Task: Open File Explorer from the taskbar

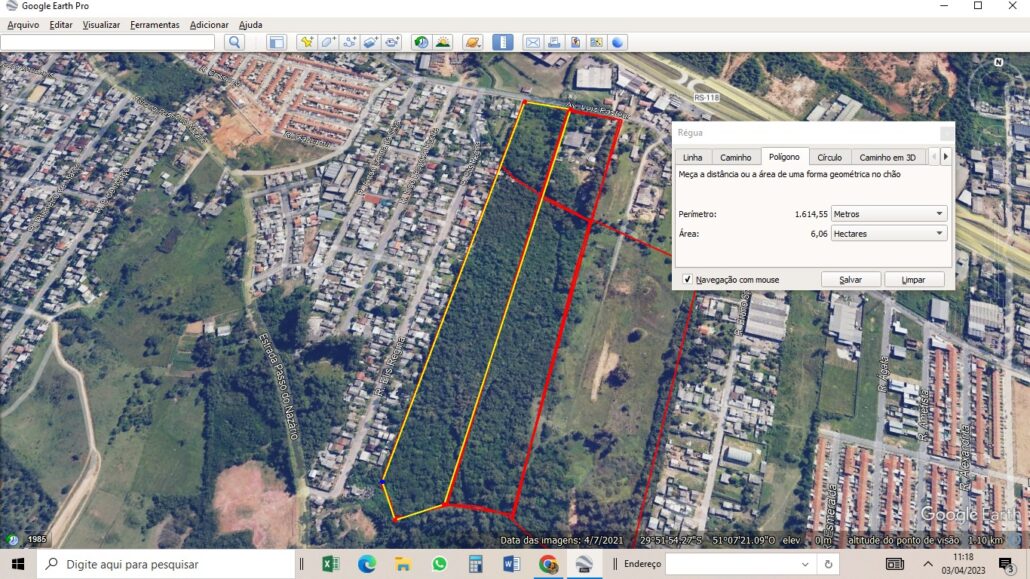Action: pos(403,564)
